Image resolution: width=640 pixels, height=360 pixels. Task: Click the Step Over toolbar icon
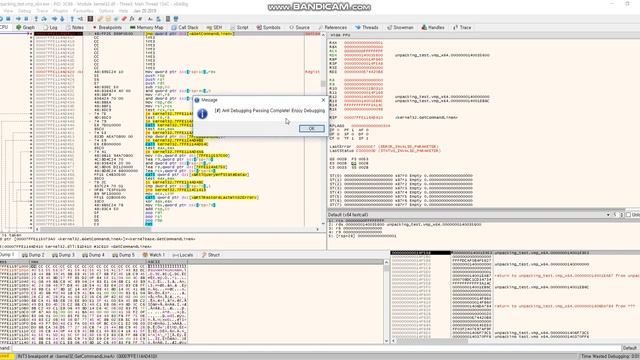pyautogui.click(x=44, y=19)
